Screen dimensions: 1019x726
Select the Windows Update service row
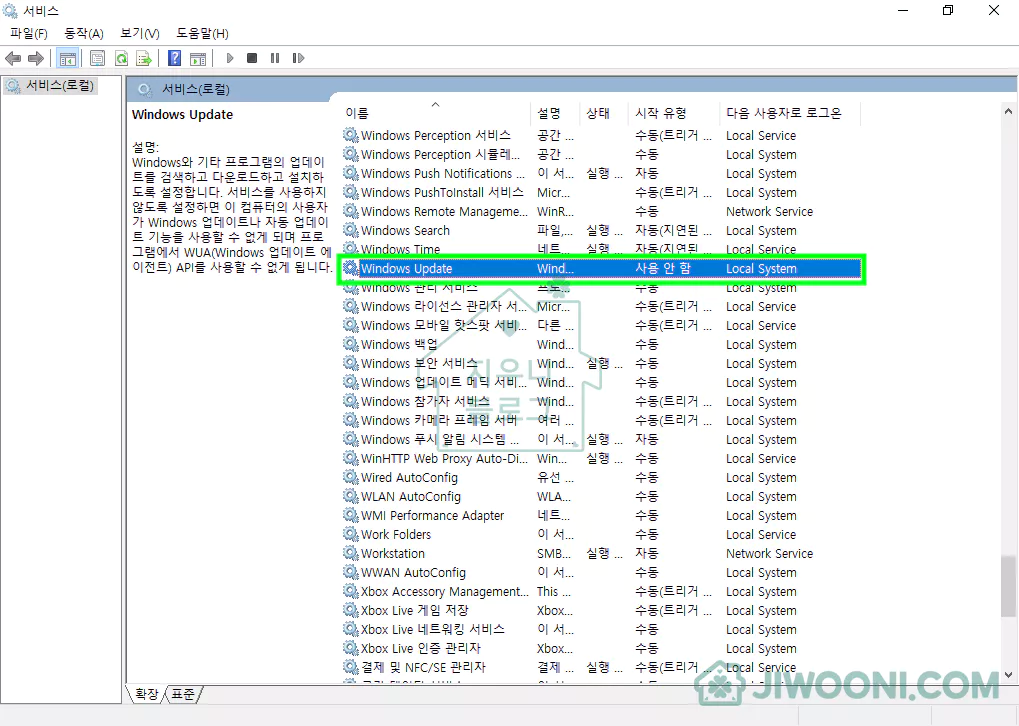[x=601, y=268]
